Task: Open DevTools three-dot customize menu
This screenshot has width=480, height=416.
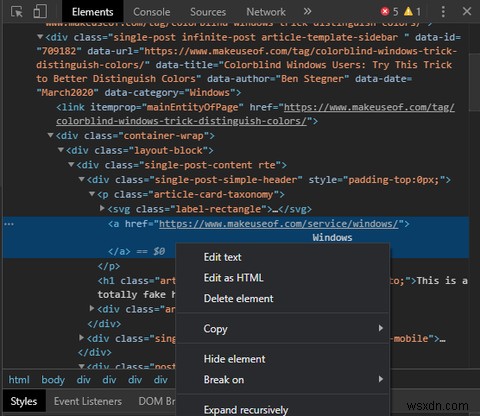Action: click(x=443, y=12)
